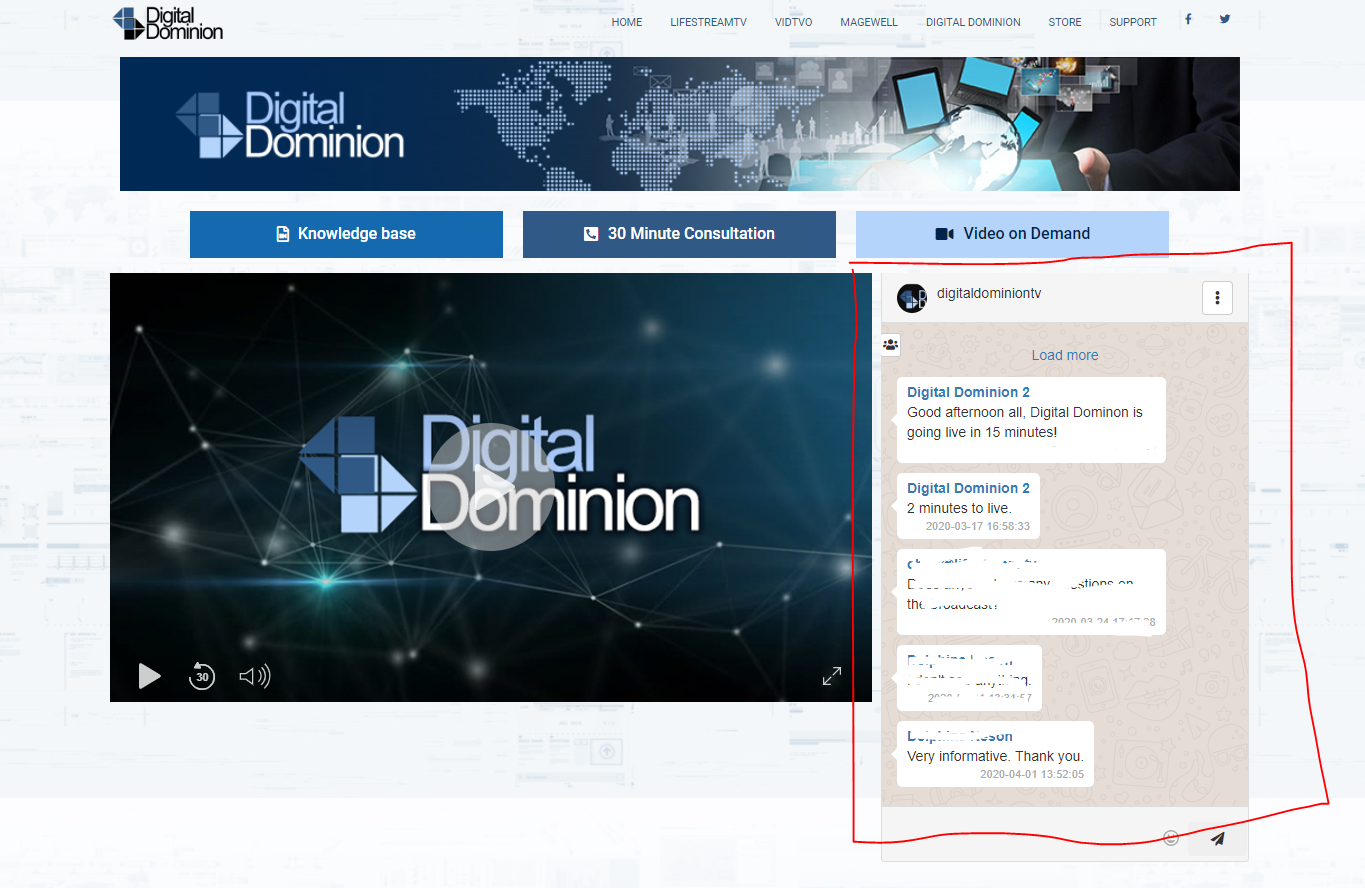Play the video with the bottom-left play icon
Image resolution: width=1365 pixels, height=888 pixels.
(149, 676)
